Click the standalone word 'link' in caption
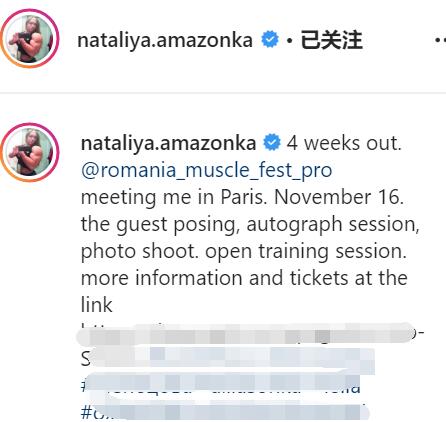This screenshot has width=446, height=422. (x=97, y=305)
